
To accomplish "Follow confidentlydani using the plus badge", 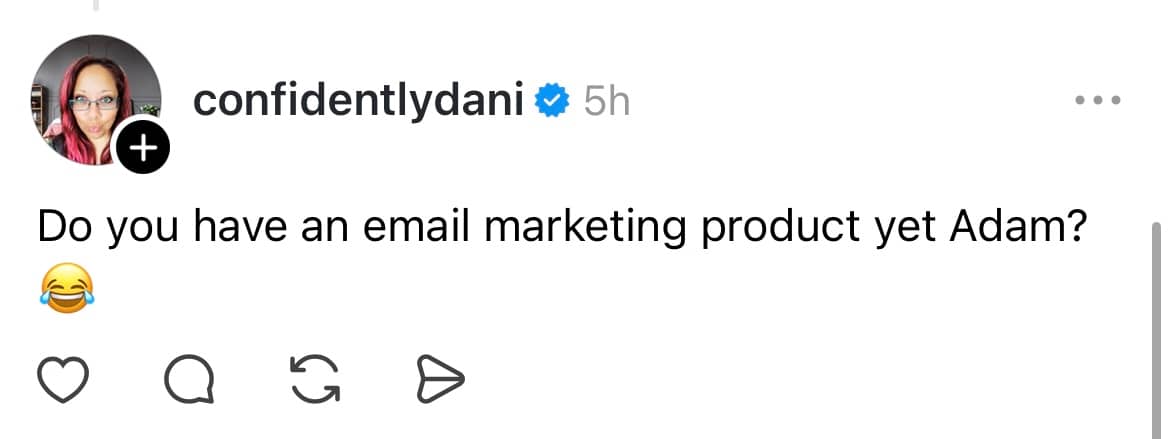I will coord(145,150).
